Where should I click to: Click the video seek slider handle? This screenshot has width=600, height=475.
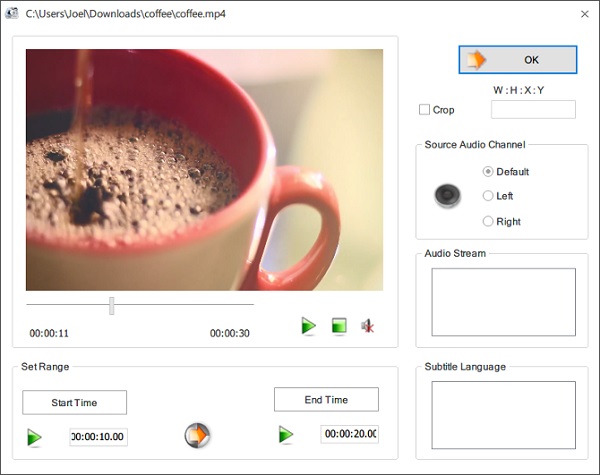point(111,305)
